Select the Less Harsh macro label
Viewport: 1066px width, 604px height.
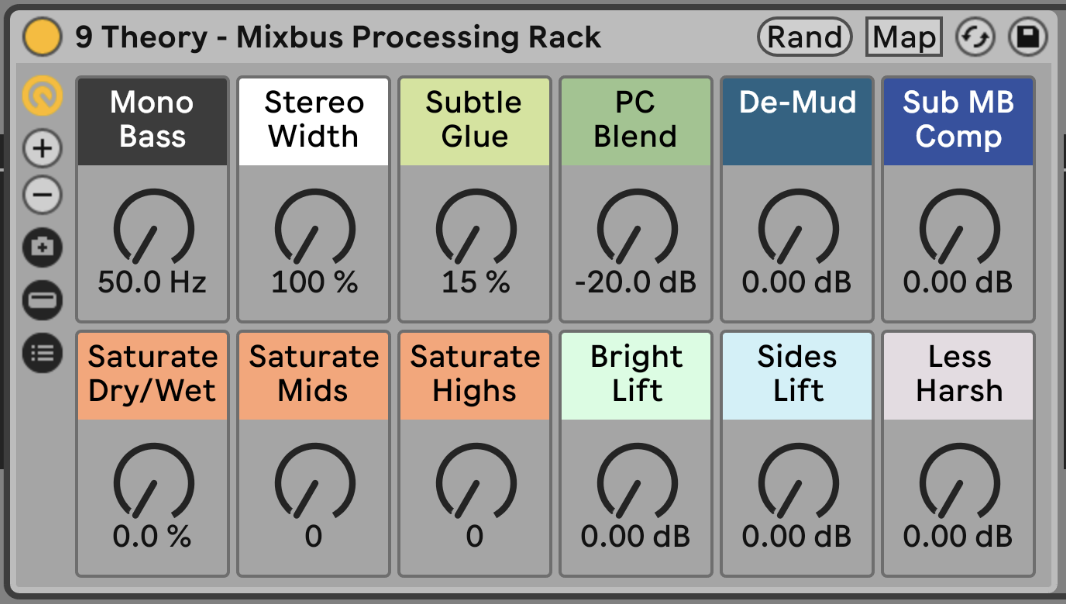point(958,375)
